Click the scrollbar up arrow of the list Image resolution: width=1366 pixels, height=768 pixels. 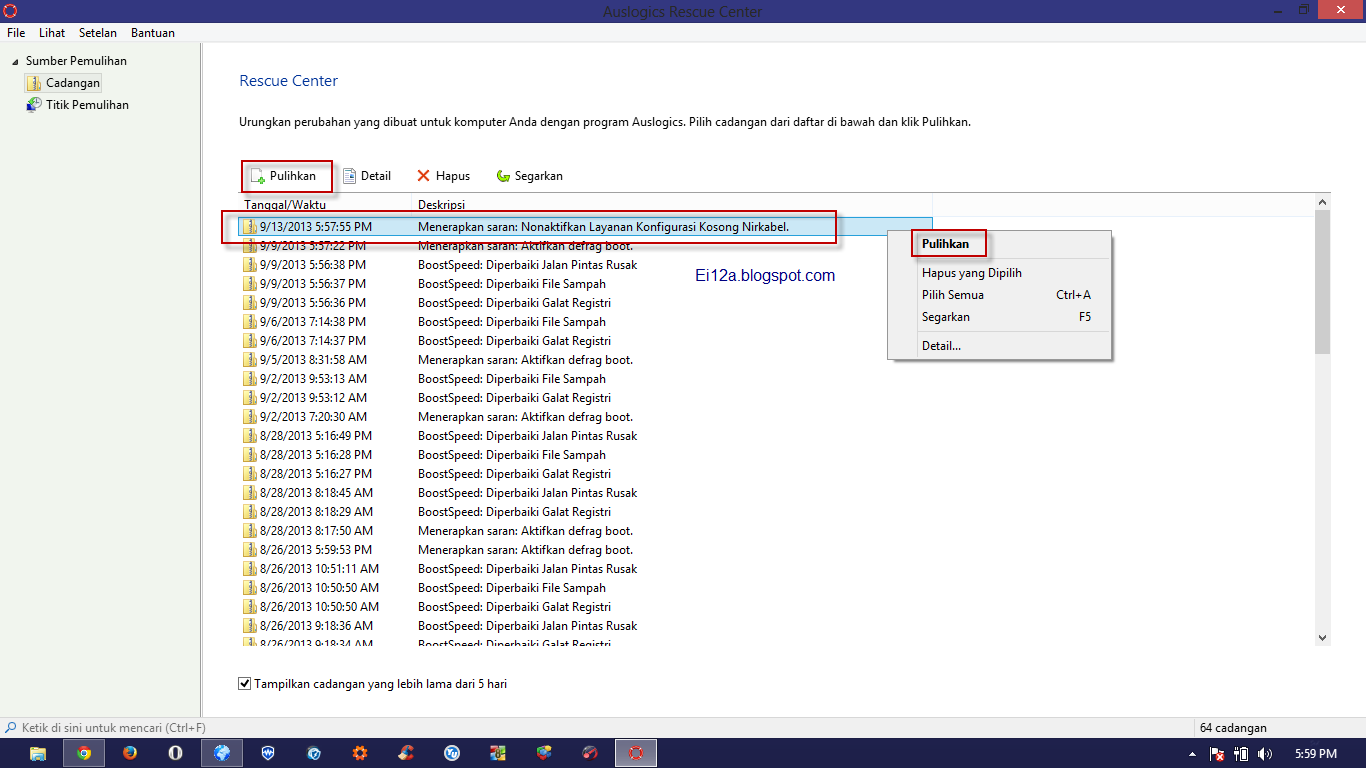click(x=1322, y=203)
